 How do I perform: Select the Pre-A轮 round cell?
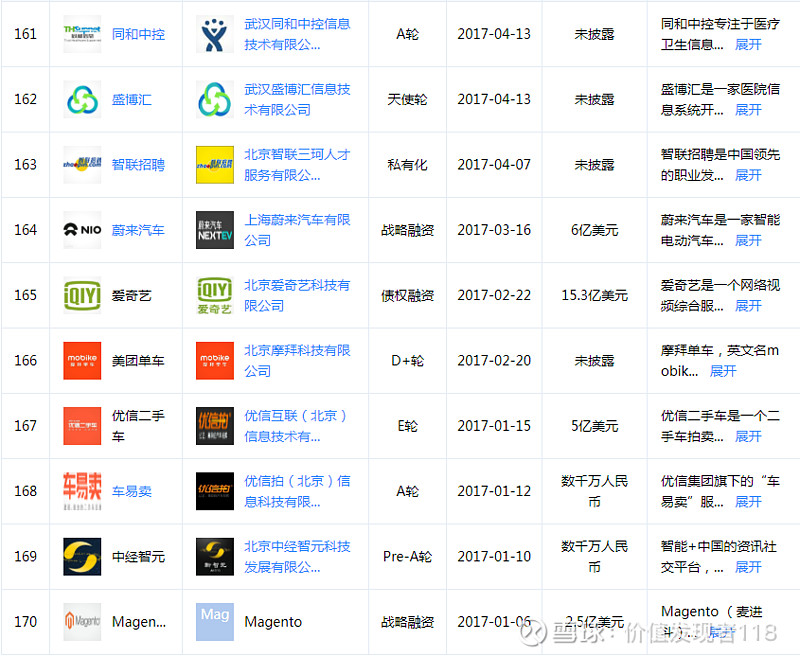(x=407, y=557)
